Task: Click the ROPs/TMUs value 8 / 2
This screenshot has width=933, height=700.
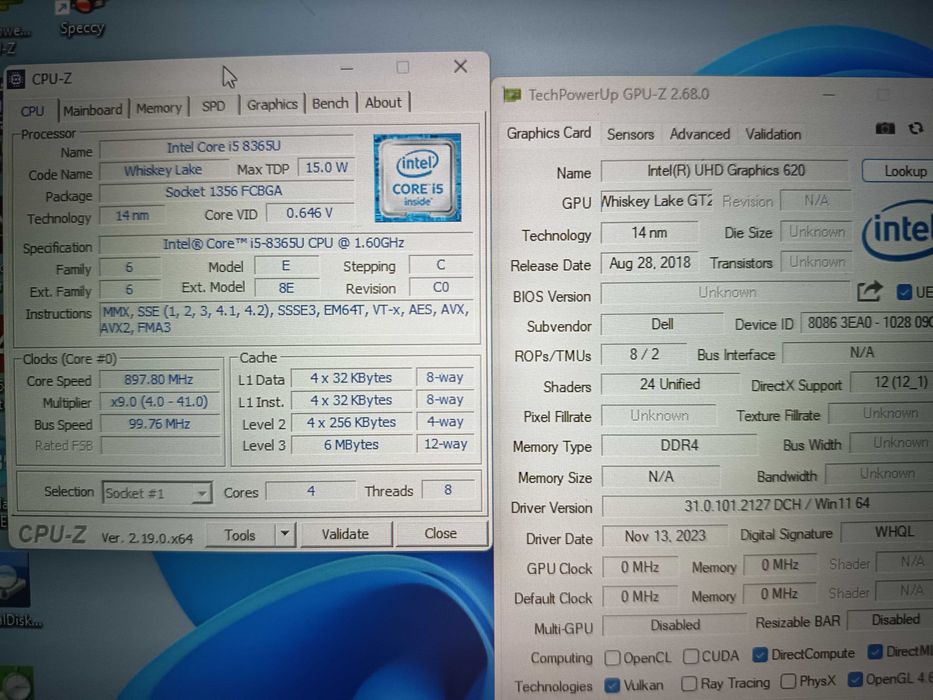Action: [x=644, y=355]
